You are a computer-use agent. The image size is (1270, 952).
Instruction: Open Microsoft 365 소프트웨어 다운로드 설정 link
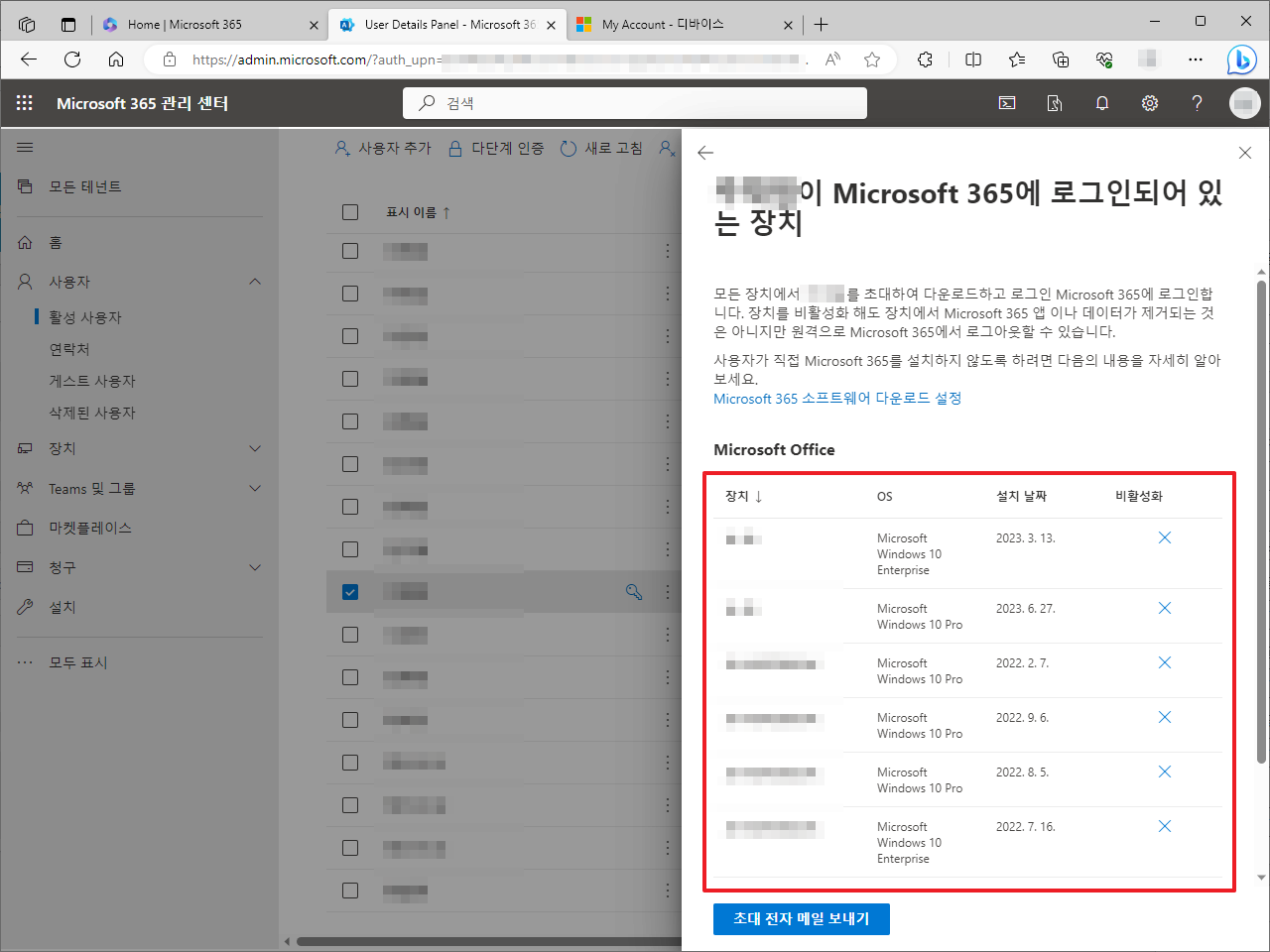[x=837, y=398]
